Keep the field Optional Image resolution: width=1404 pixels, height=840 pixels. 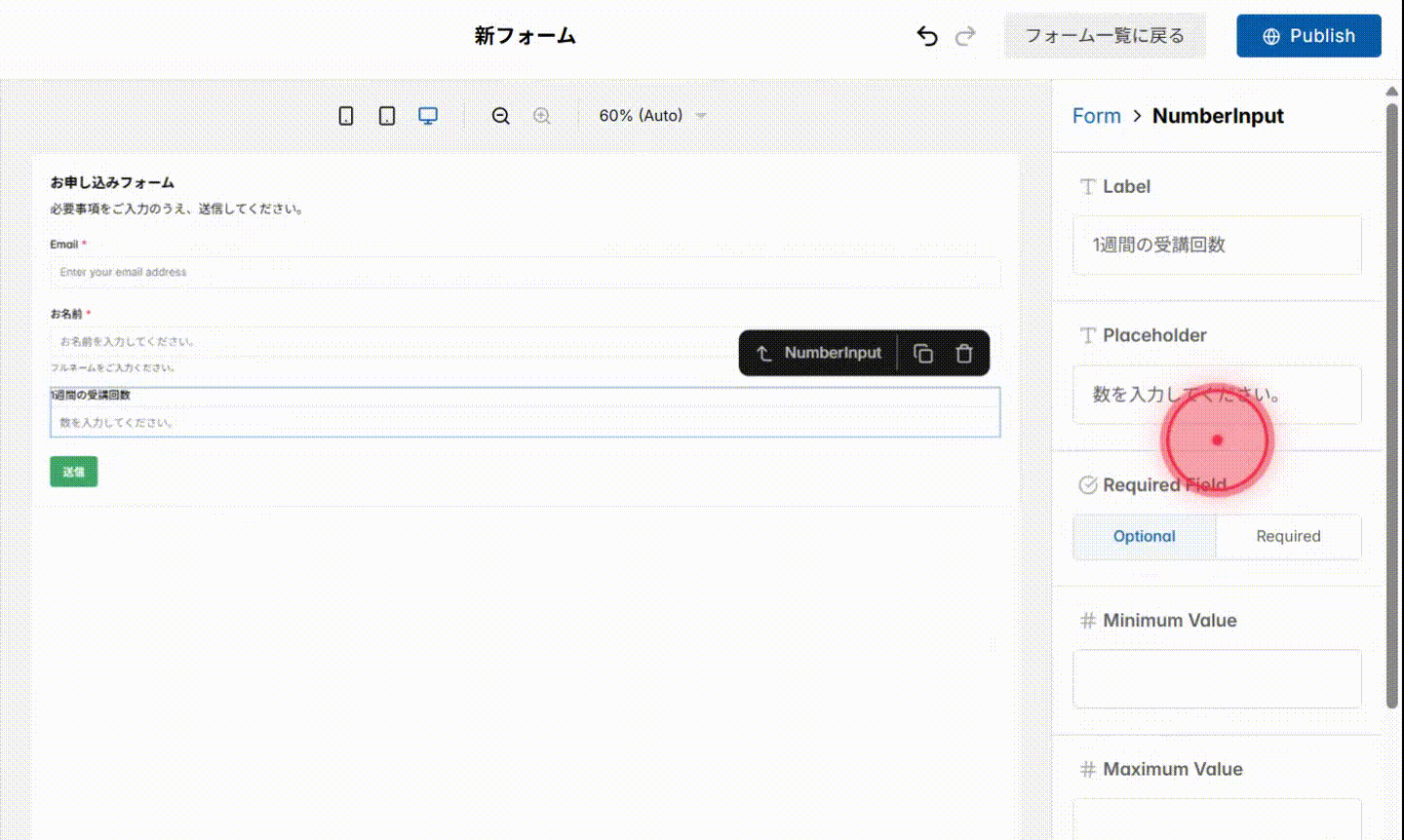pos(1144,536)
